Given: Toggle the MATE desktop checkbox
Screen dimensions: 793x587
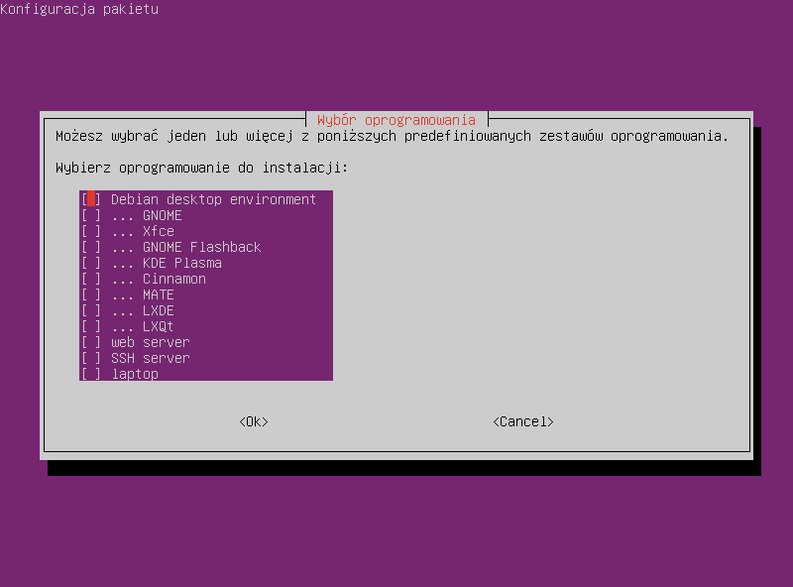Looking at the screenshot, I should 91,295.
